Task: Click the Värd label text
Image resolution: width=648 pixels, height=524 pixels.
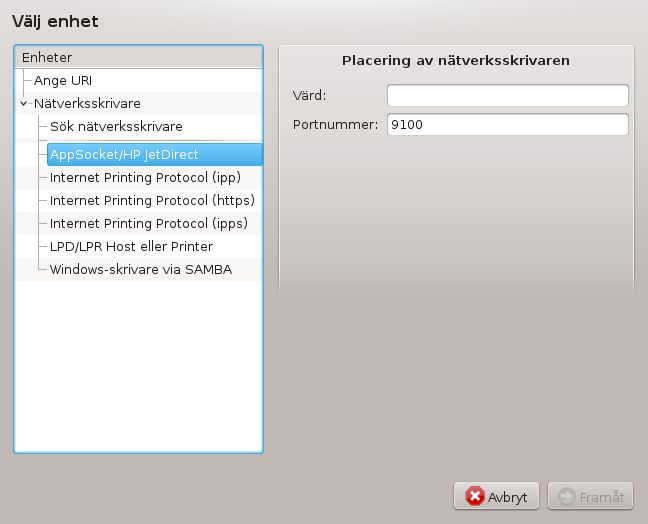Action: [x=309, y=95]
